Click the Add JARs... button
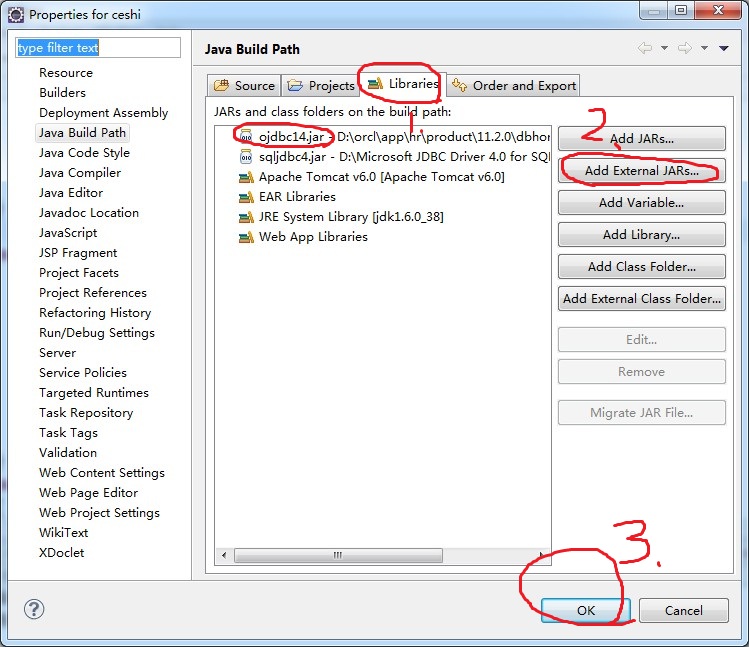This screenshot has height=647, width=749. point(642,139)
